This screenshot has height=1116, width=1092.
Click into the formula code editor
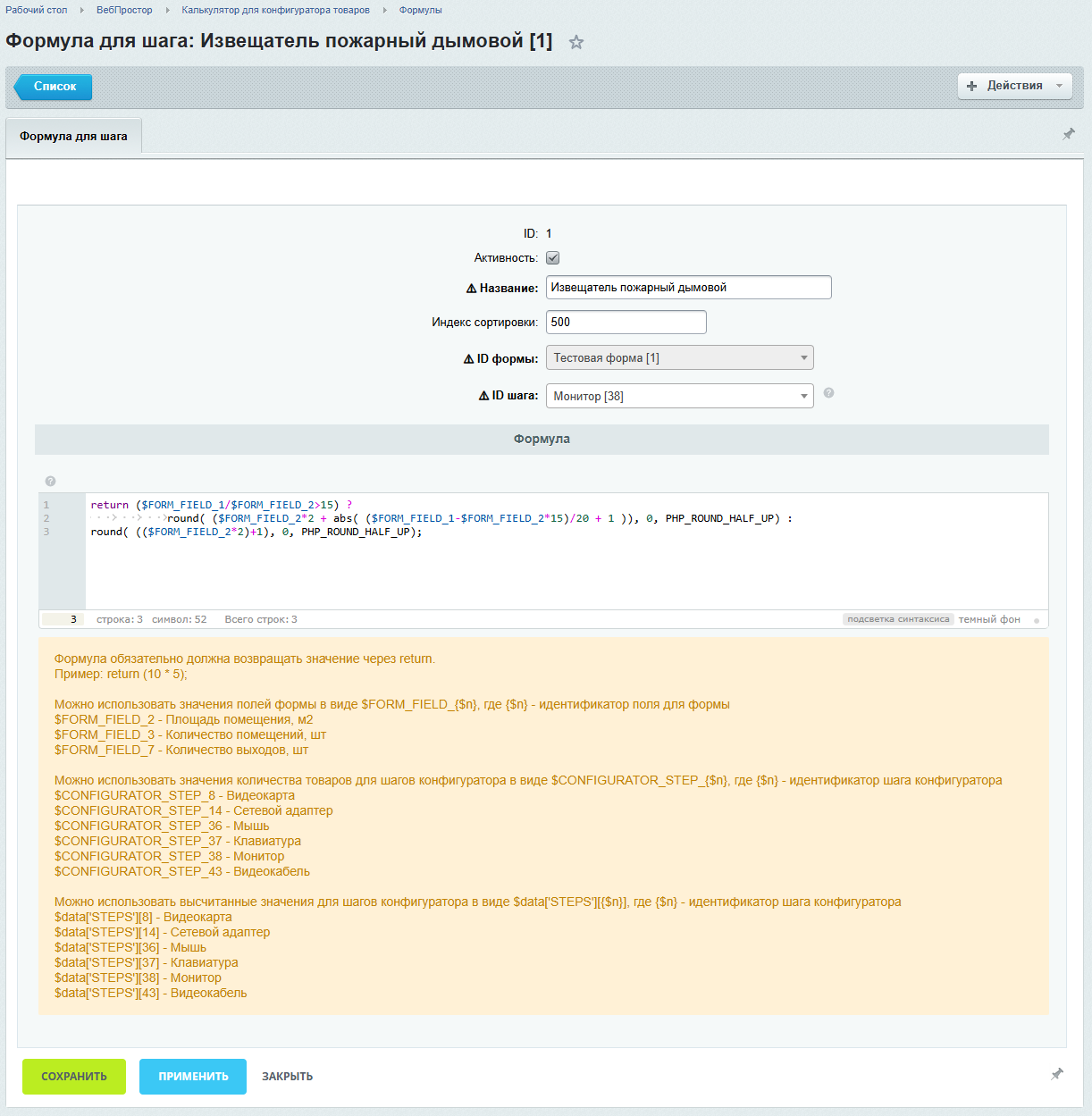coord(567,551)
